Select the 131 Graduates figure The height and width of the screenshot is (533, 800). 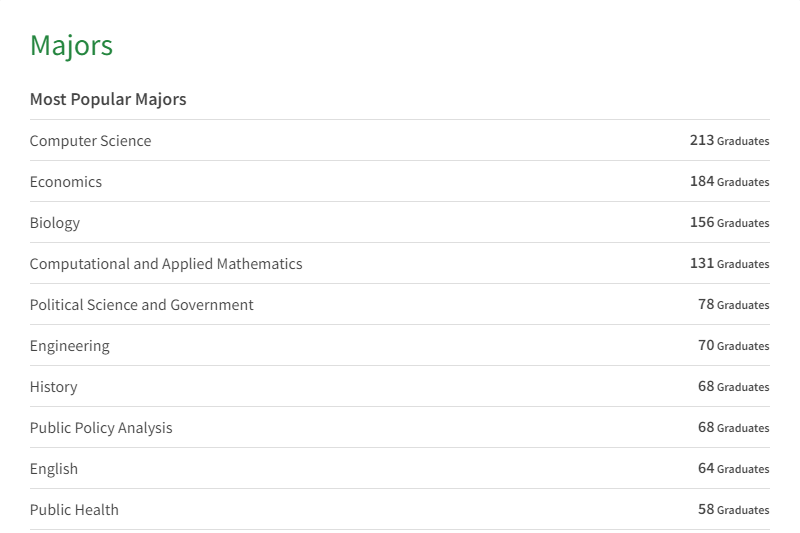coord(729,264)
